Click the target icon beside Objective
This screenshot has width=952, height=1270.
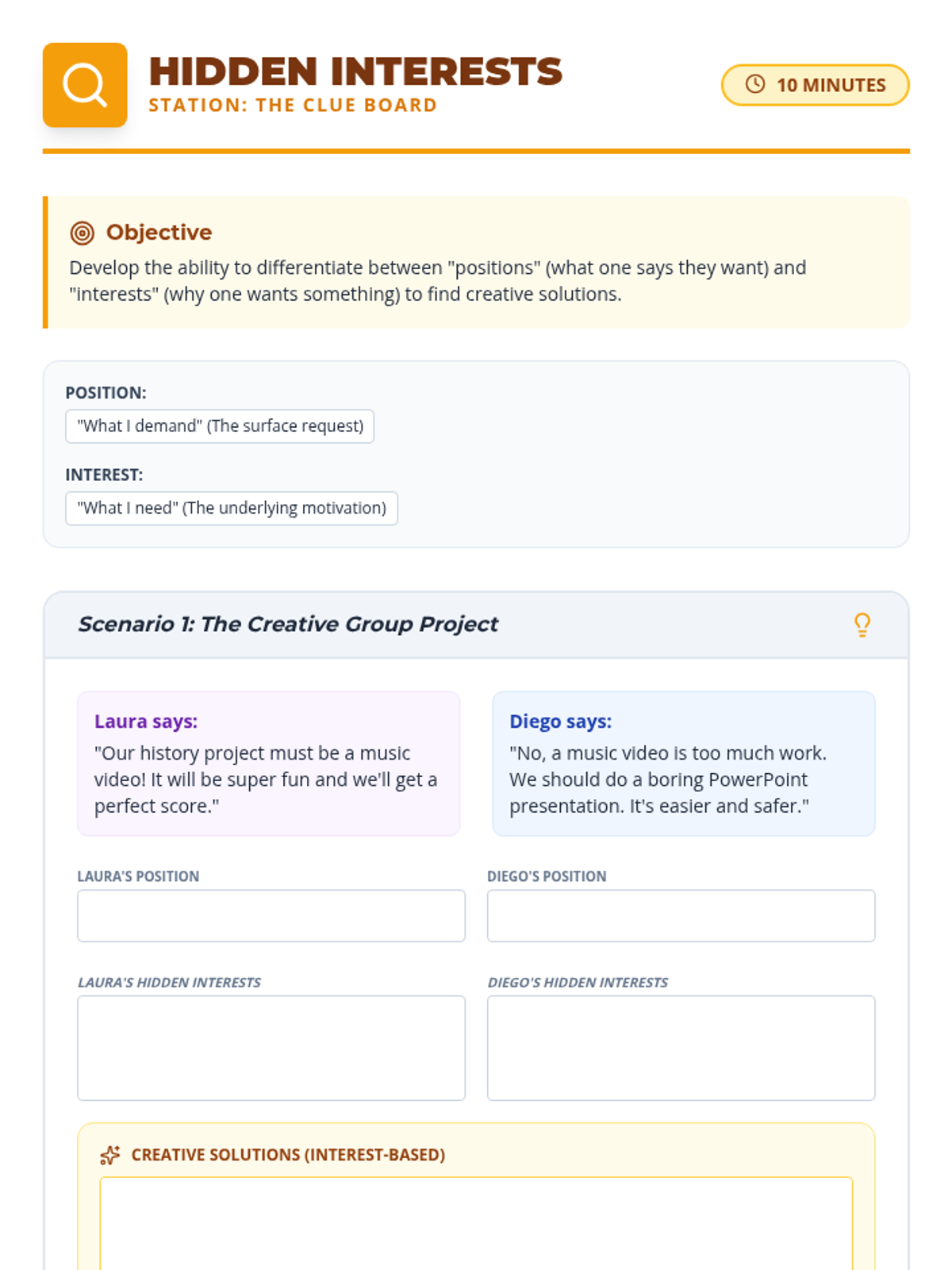[x=83, y=233]
